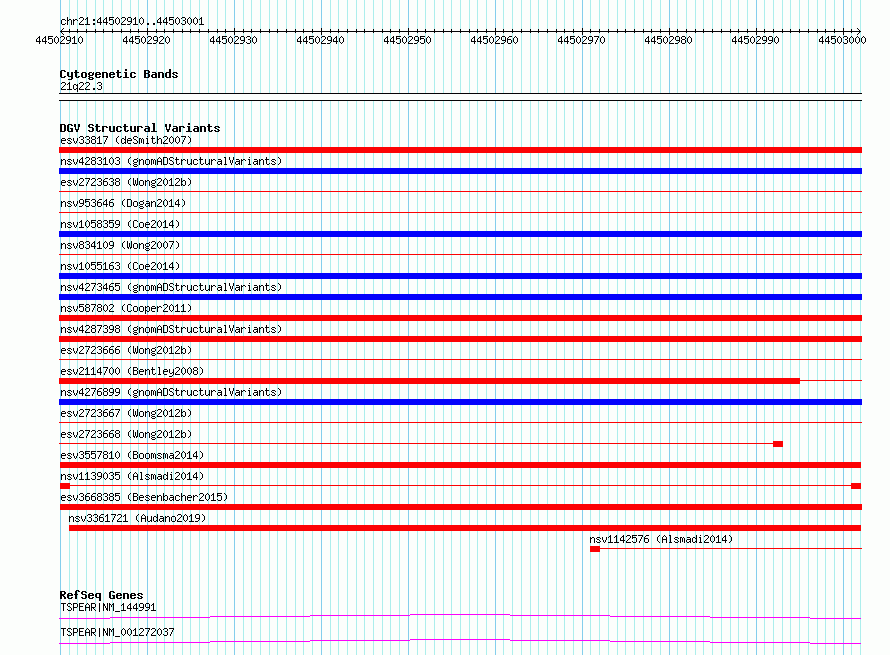
Task: Click the blue bar under nsv1055163
Action: pyautogui.click(x=460, y=276)
